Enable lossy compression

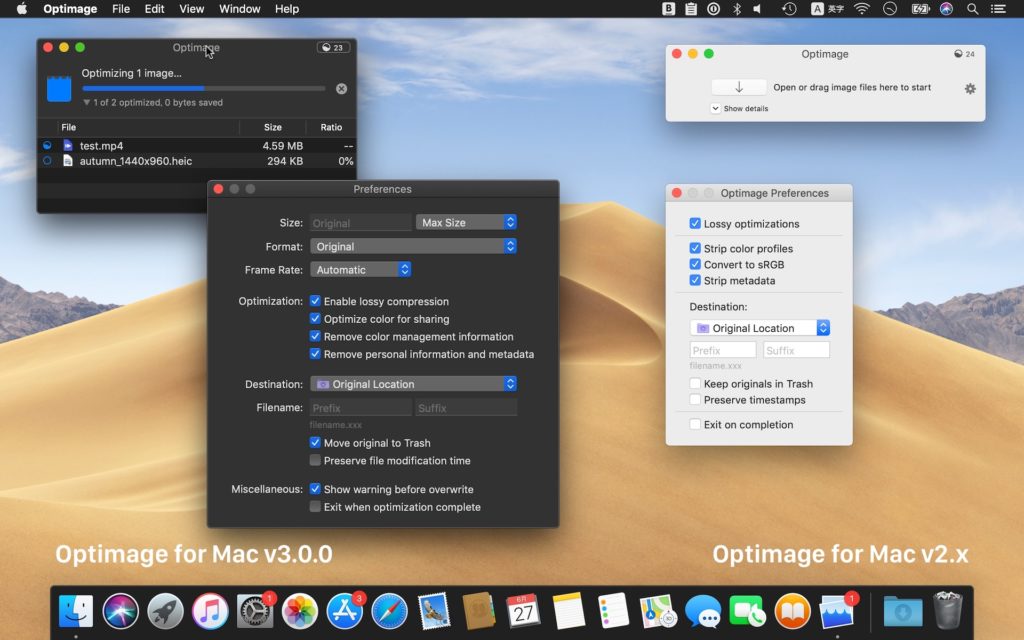316,301
